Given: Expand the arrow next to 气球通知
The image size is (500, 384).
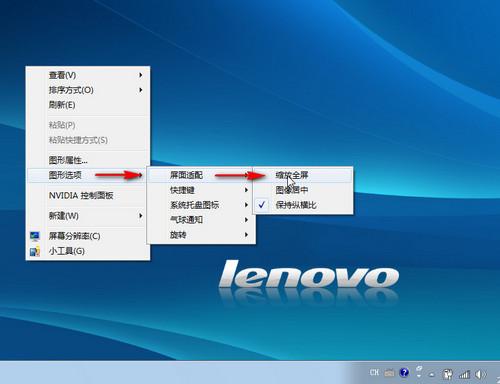Looking at the screenshot, I should click(x=246, y=220).
